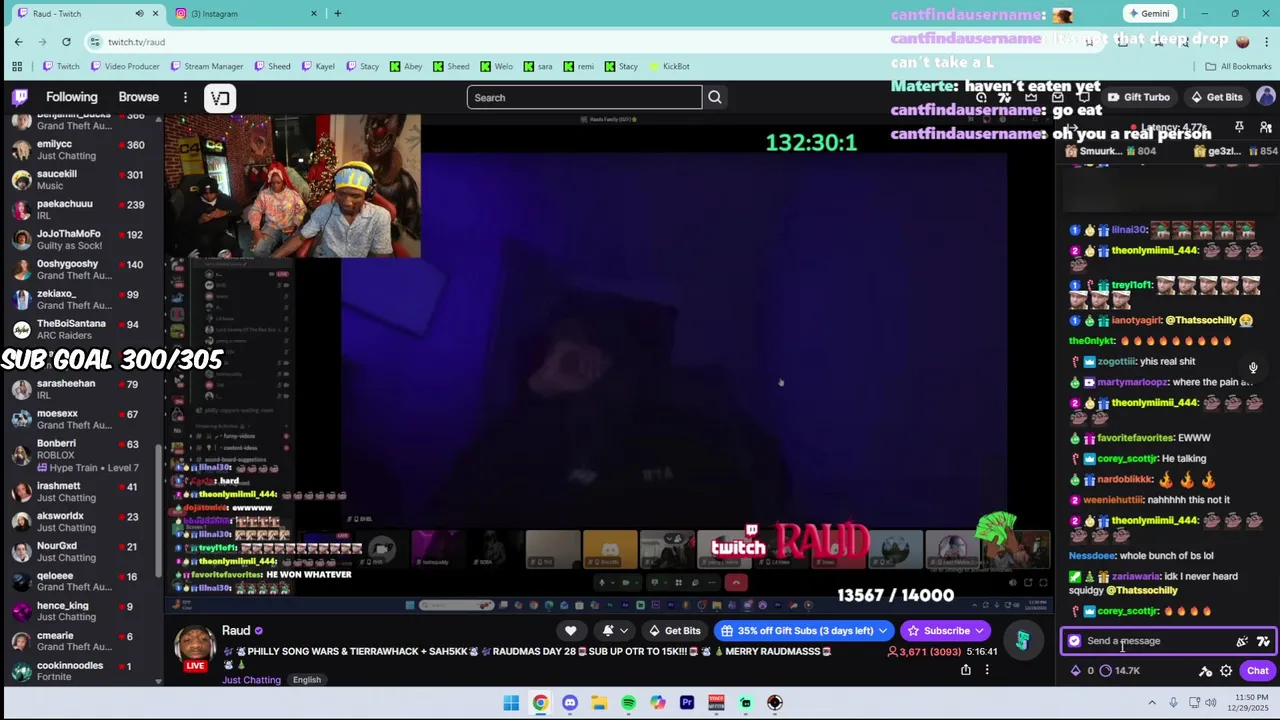Open Premiere Pro from the taskbar
The height and width of the screenshot is (720, 1280).
tap(687, 703)
